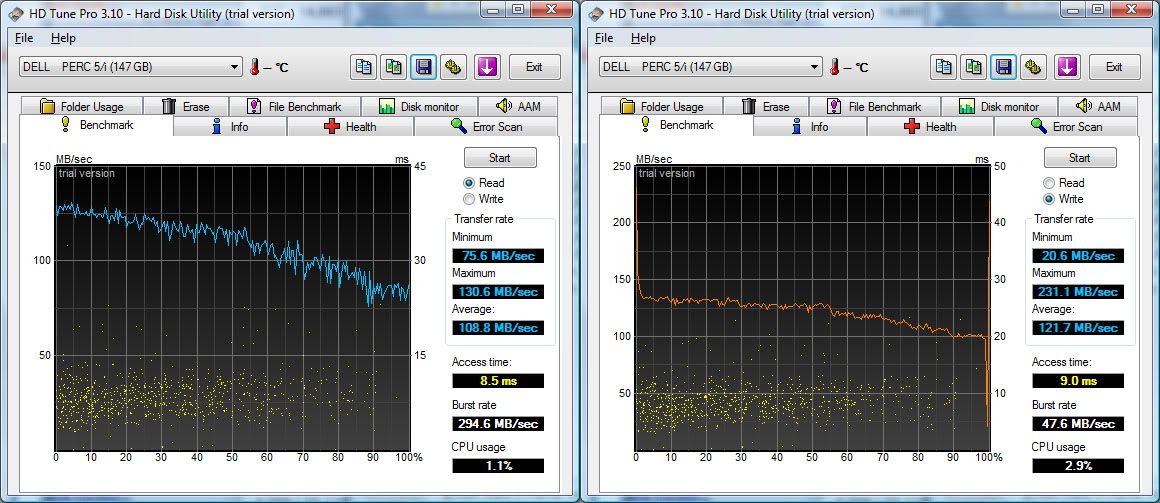Click the floppy disk save icon in left window
Viewport: 1160px width, 503px height.
[x=424, y=67]
